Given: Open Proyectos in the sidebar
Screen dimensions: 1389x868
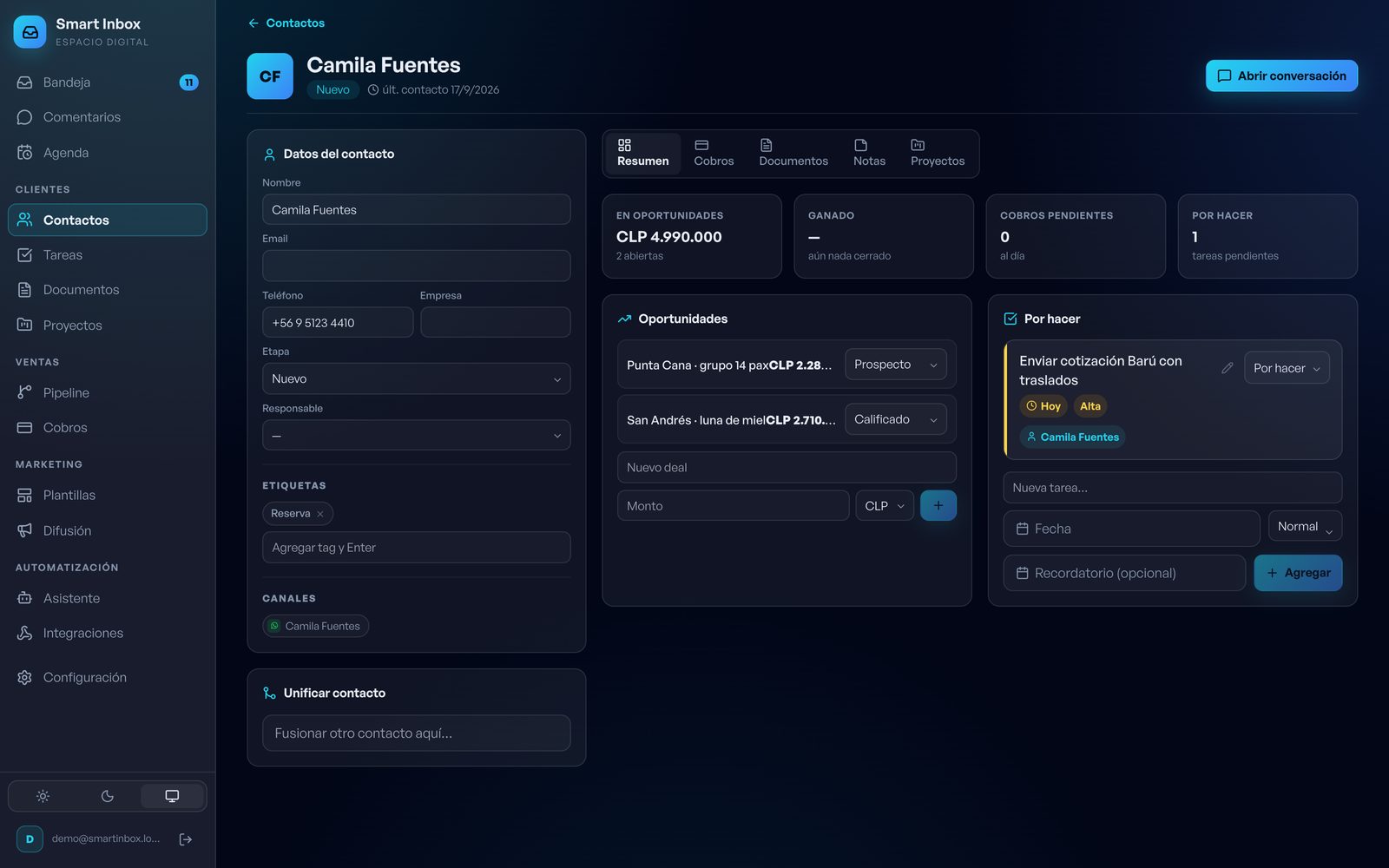Looking at the screenshot, I should (x=108, y=325).
